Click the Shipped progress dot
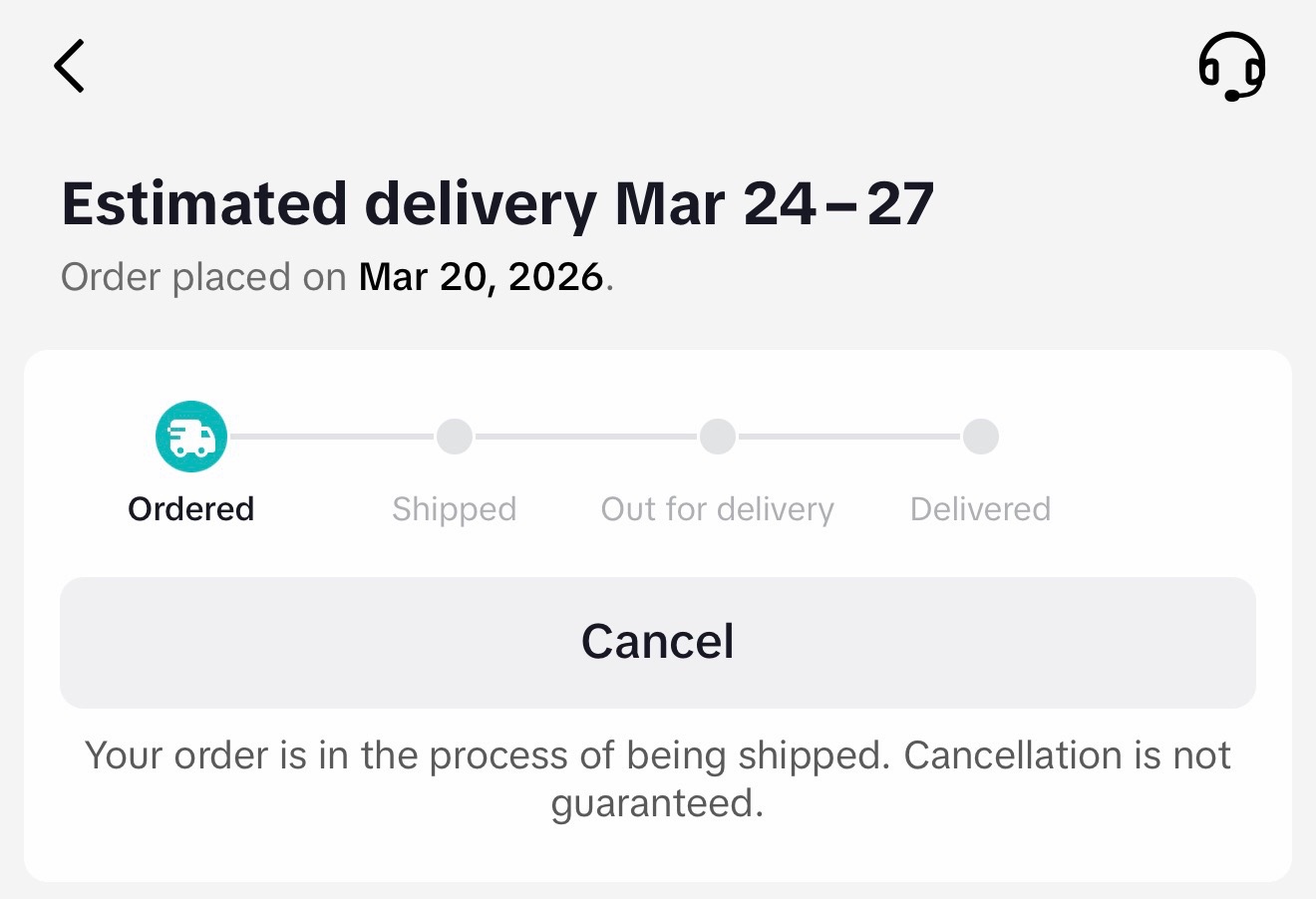This screenshot has height=899, width=1316. 455,437
